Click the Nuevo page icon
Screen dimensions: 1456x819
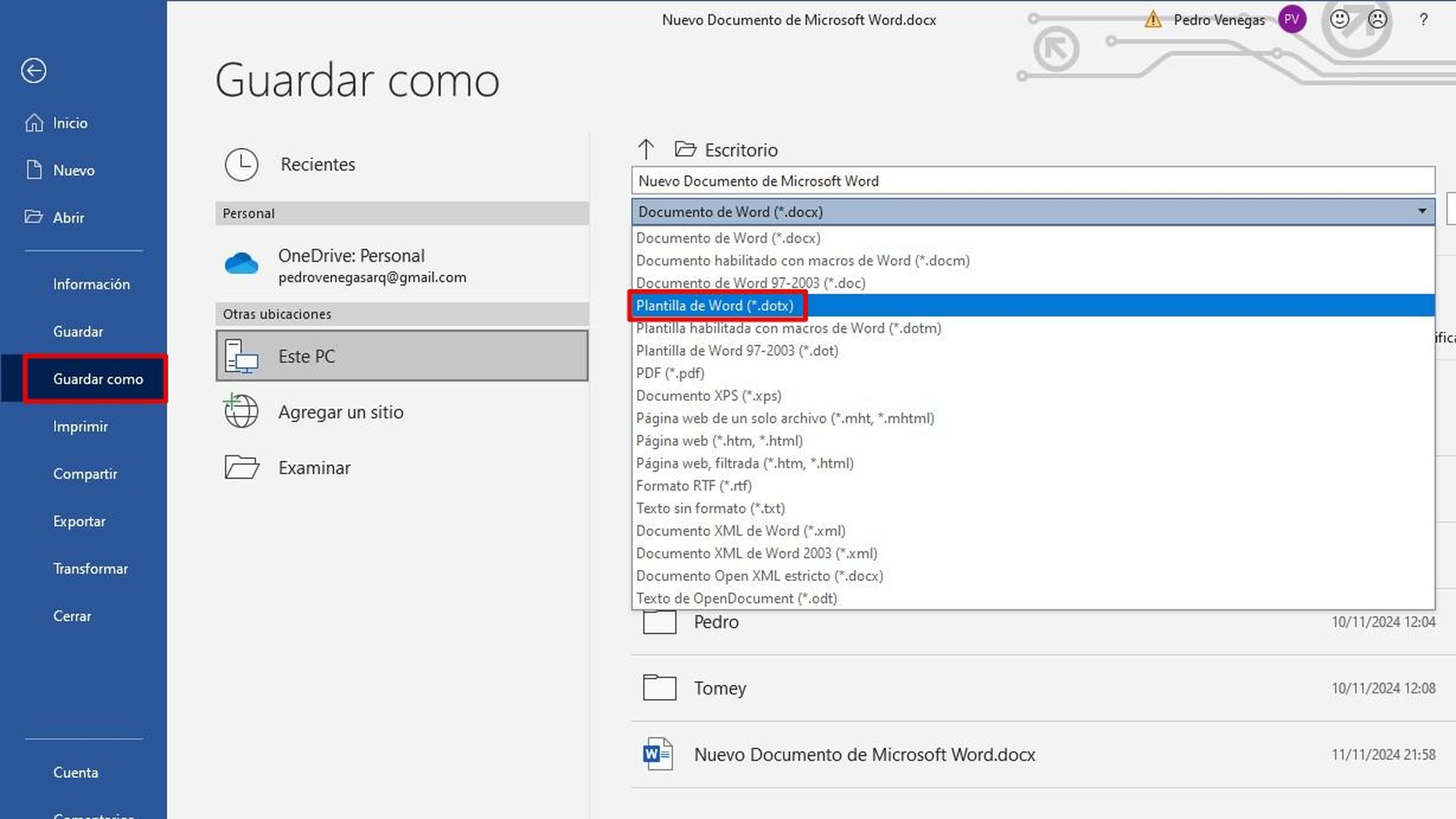[x=34, y=170]
